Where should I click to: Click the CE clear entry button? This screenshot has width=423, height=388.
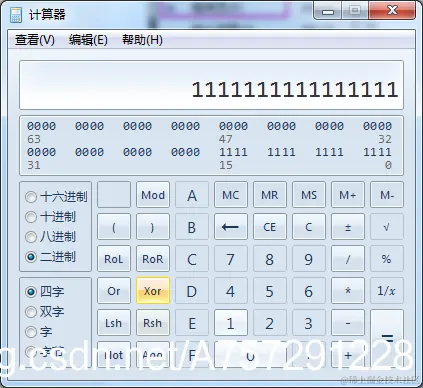click(270, 227)
